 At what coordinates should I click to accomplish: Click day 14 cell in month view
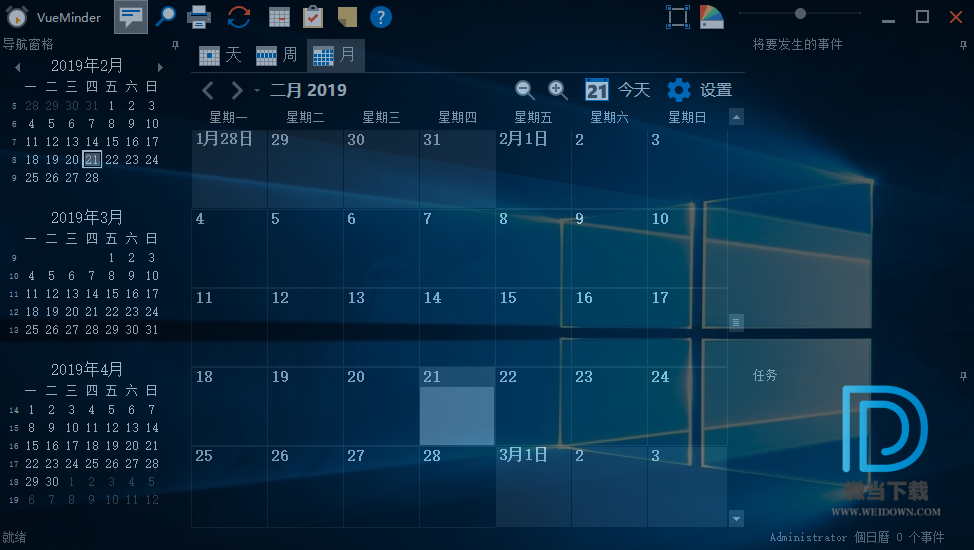pyautogui.click(x=457, y=327)
